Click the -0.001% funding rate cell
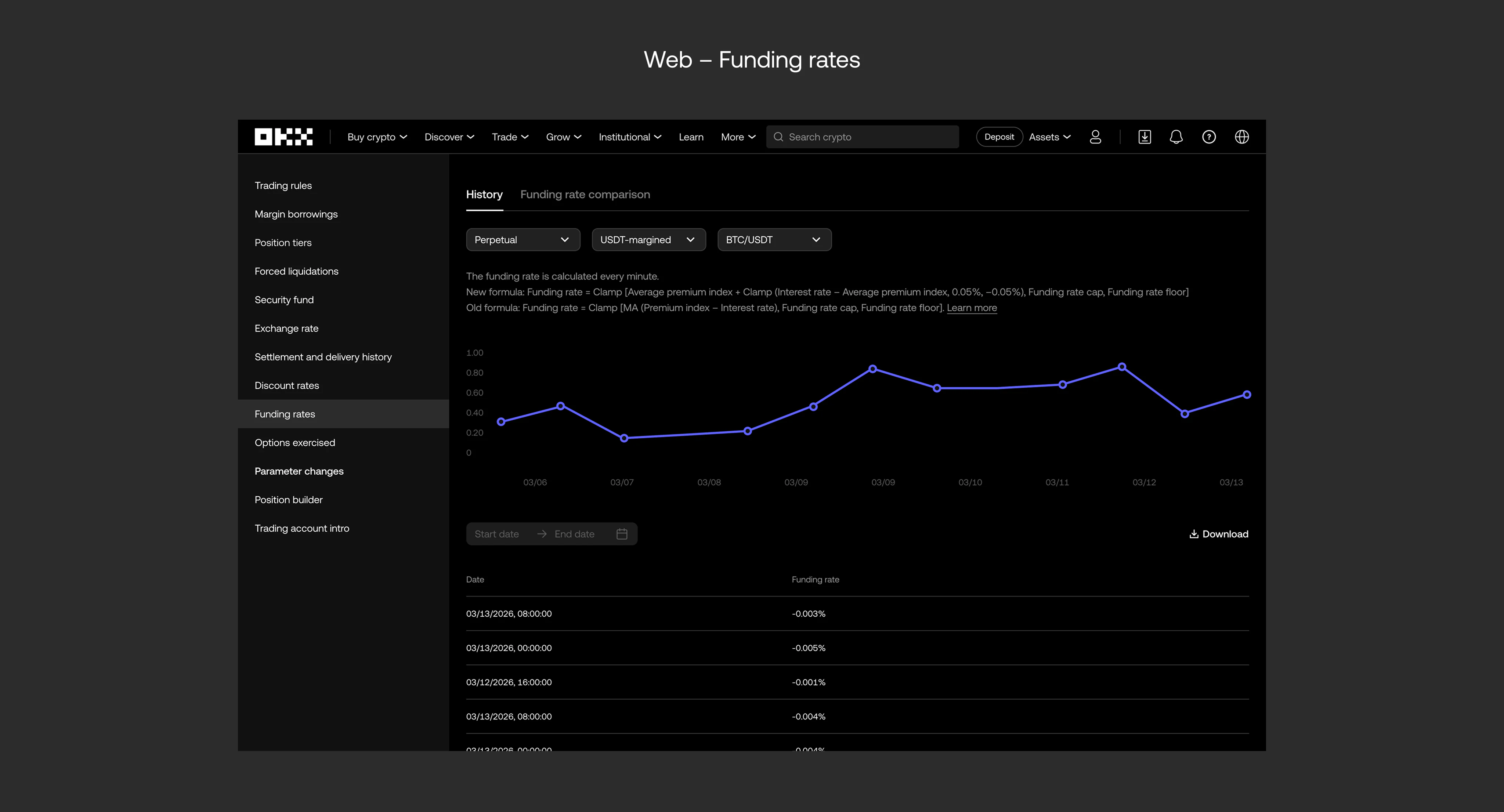 coord(809,682)
